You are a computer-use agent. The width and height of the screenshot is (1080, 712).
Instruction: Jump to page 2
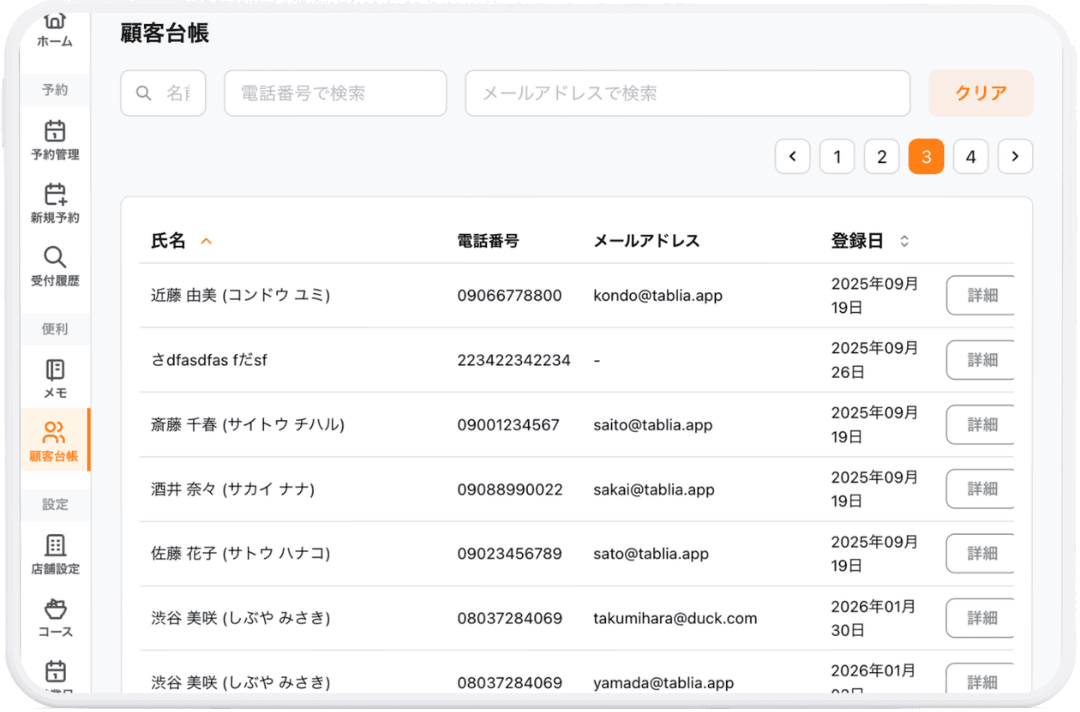coord(881,157)
